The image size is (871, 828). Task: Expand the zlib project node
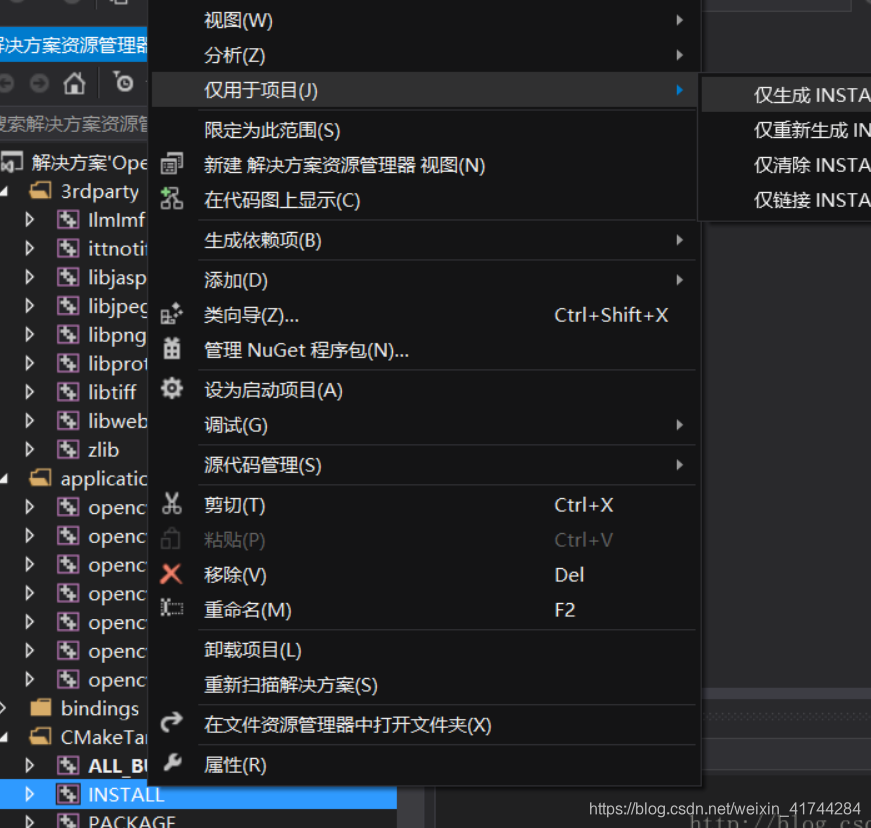(28, 449)
